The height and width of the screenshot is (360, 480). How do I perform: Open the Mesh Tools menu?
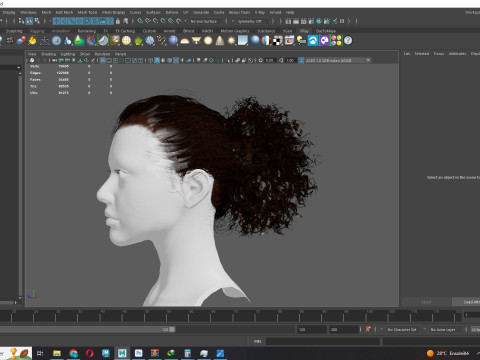(x=87, y=12)
